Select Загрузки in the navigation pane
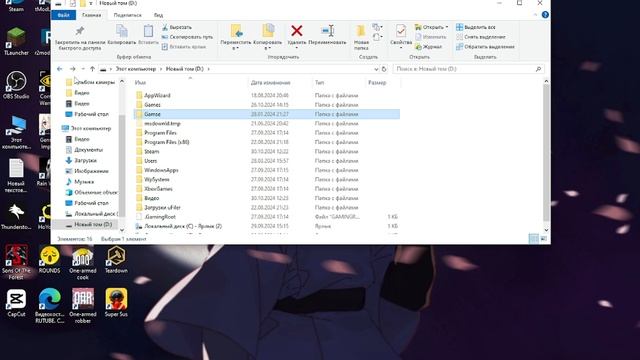The width and height of the screenshot is (640, 360). 85,160
